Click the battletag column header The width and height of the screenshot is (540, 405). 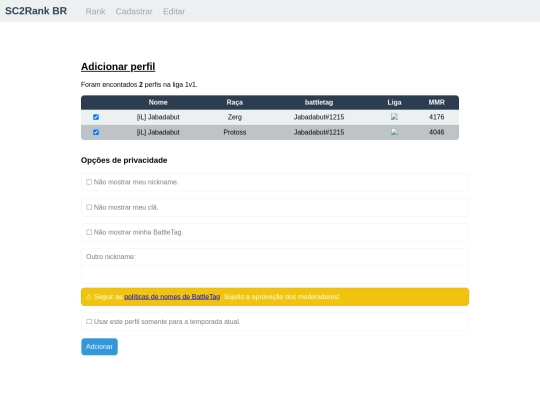pyautogui.click(x=319, y=102)
